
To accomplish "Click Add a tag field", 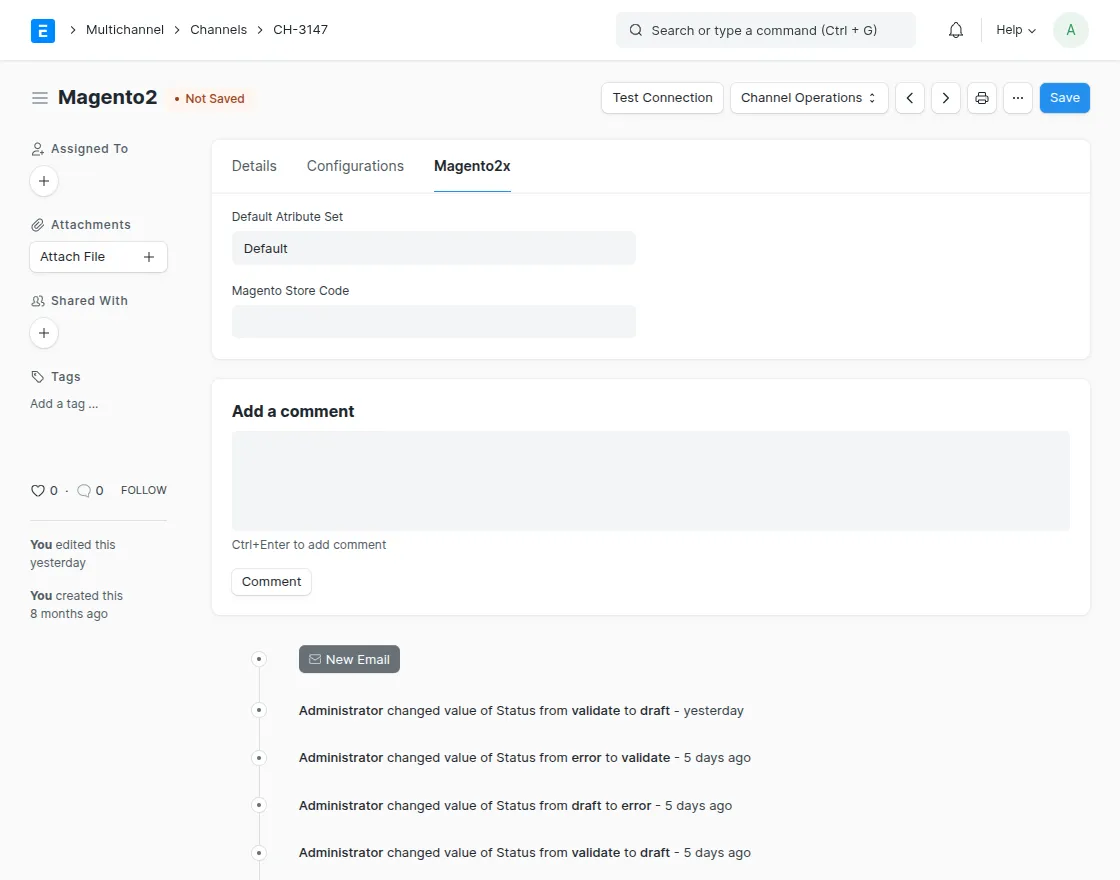I will (64, 404).
